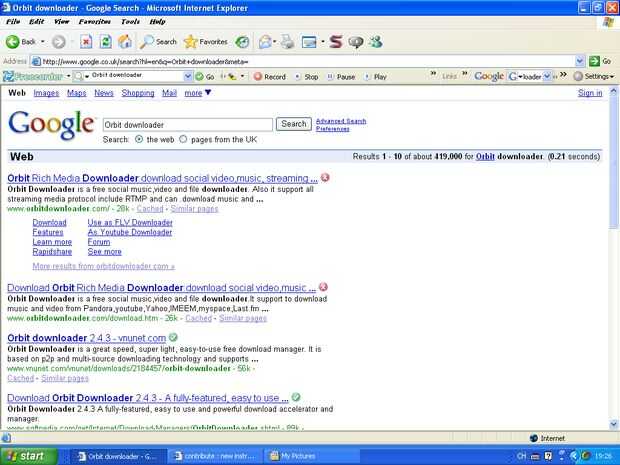This screenshot has width=620, height=465.
Task: Click the Refresh page icon
Action: (x=106, y=42)
